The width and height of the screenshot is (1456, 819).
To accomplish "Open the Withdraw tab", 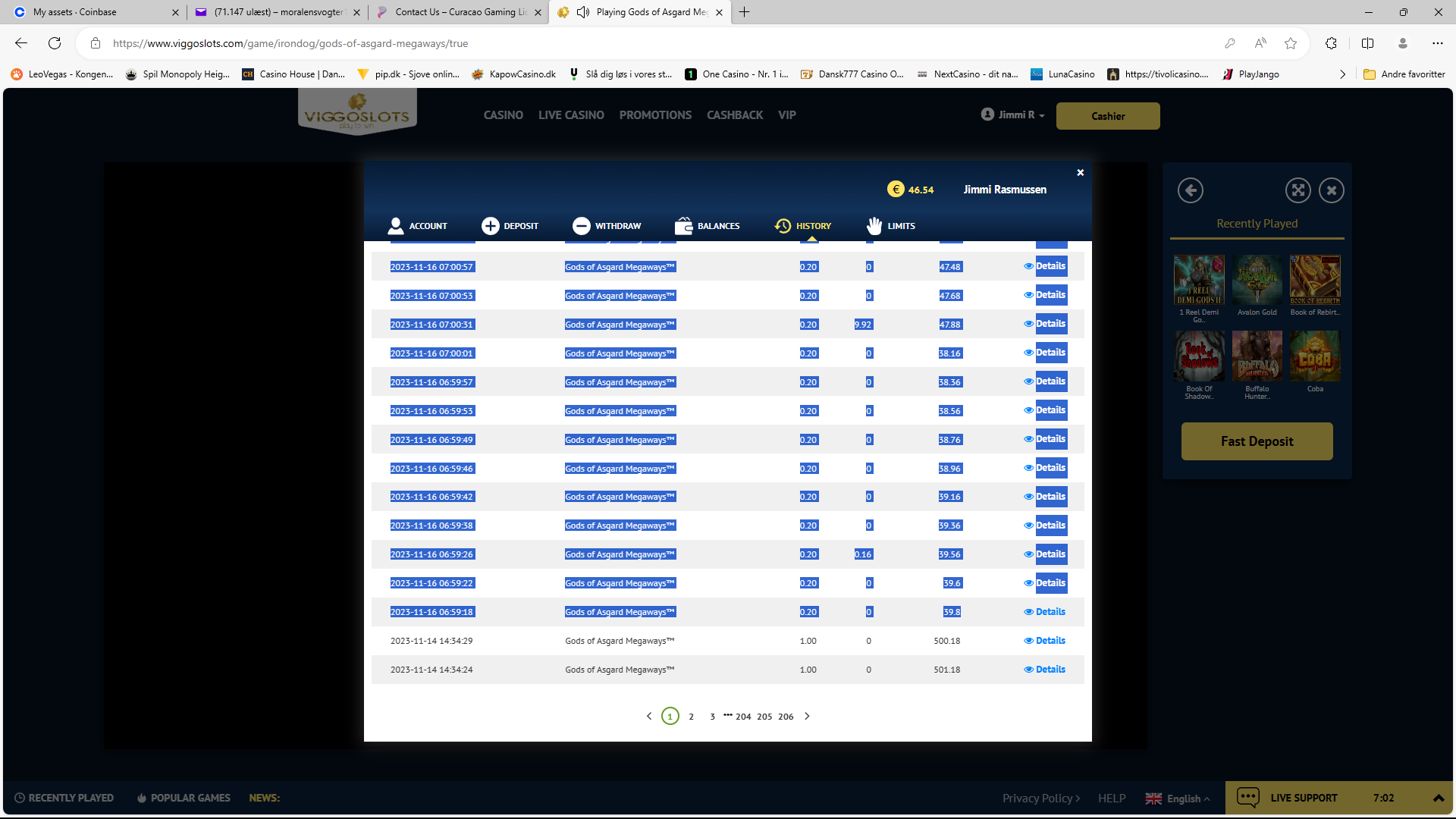I will coord(607,226).
